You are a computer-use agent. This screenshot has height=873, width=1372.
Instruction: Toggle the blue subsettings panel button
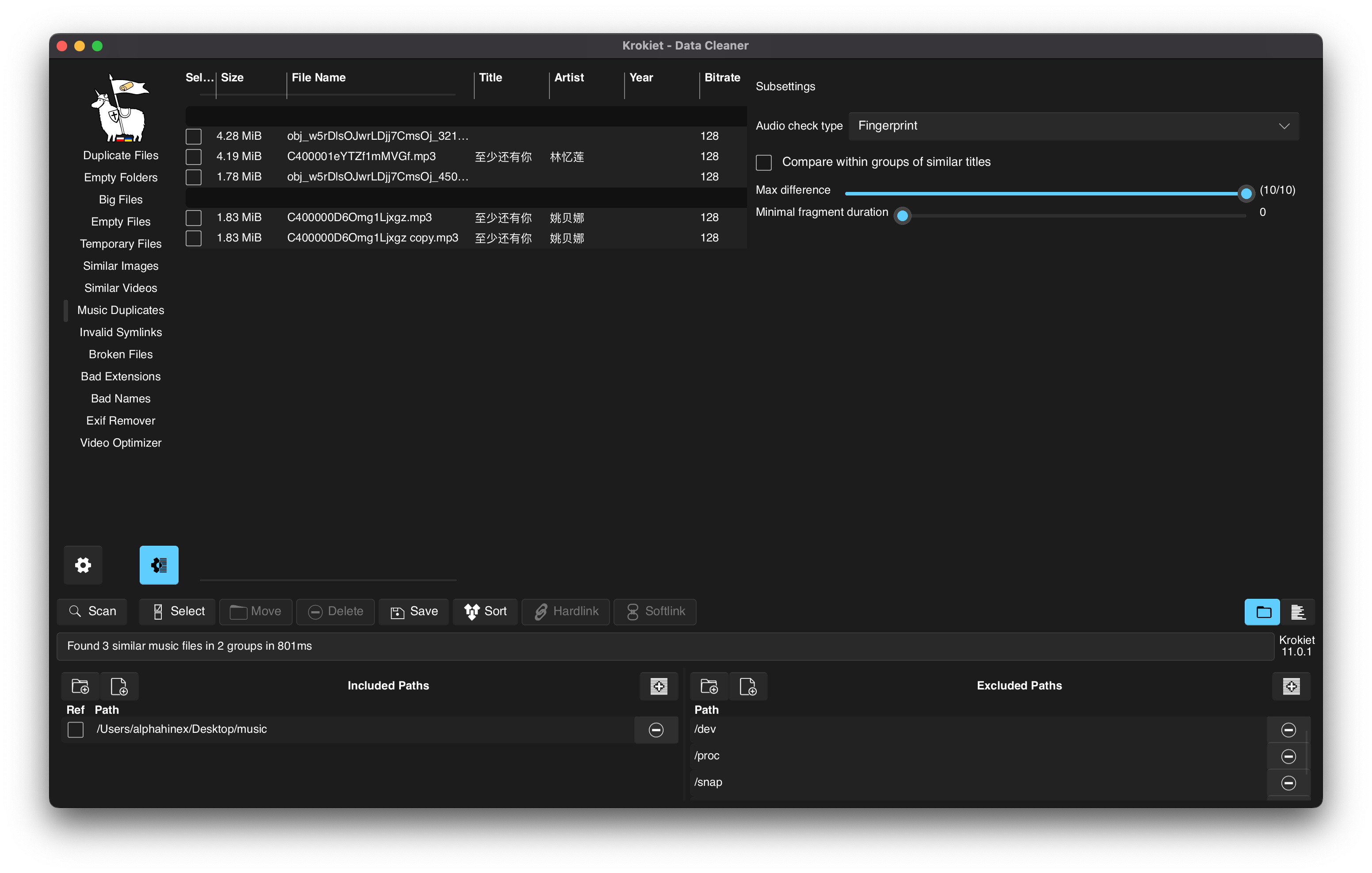pyautogui.click(x=159, y=564)
